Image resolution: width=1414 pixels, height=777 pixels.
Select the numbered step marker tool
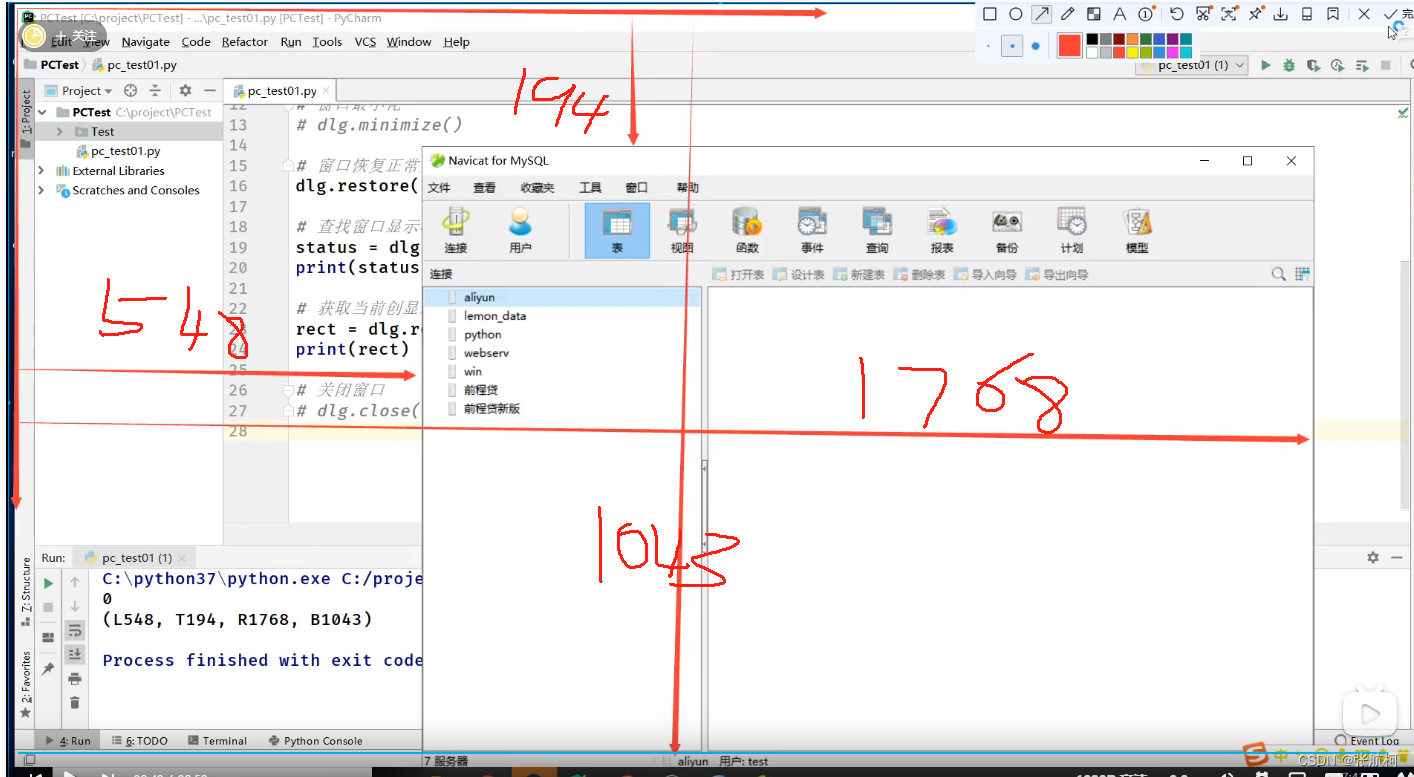pyautogui.click(x=1145, y=14)
